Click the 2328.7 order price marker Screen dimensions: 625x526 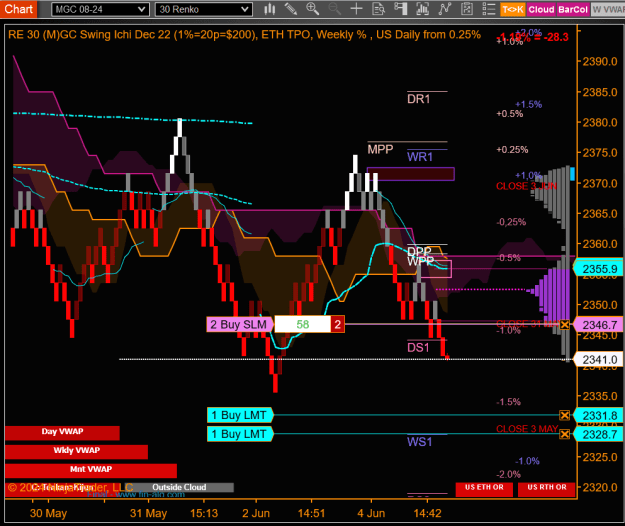coord(599,434)
